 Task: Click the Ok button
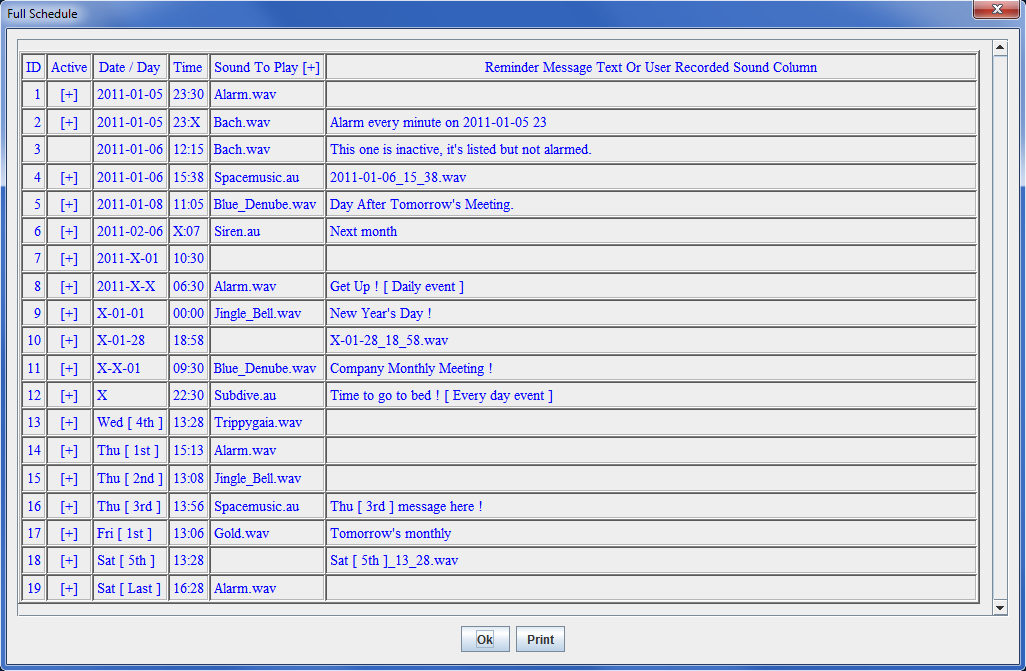[x=485, y=640]
